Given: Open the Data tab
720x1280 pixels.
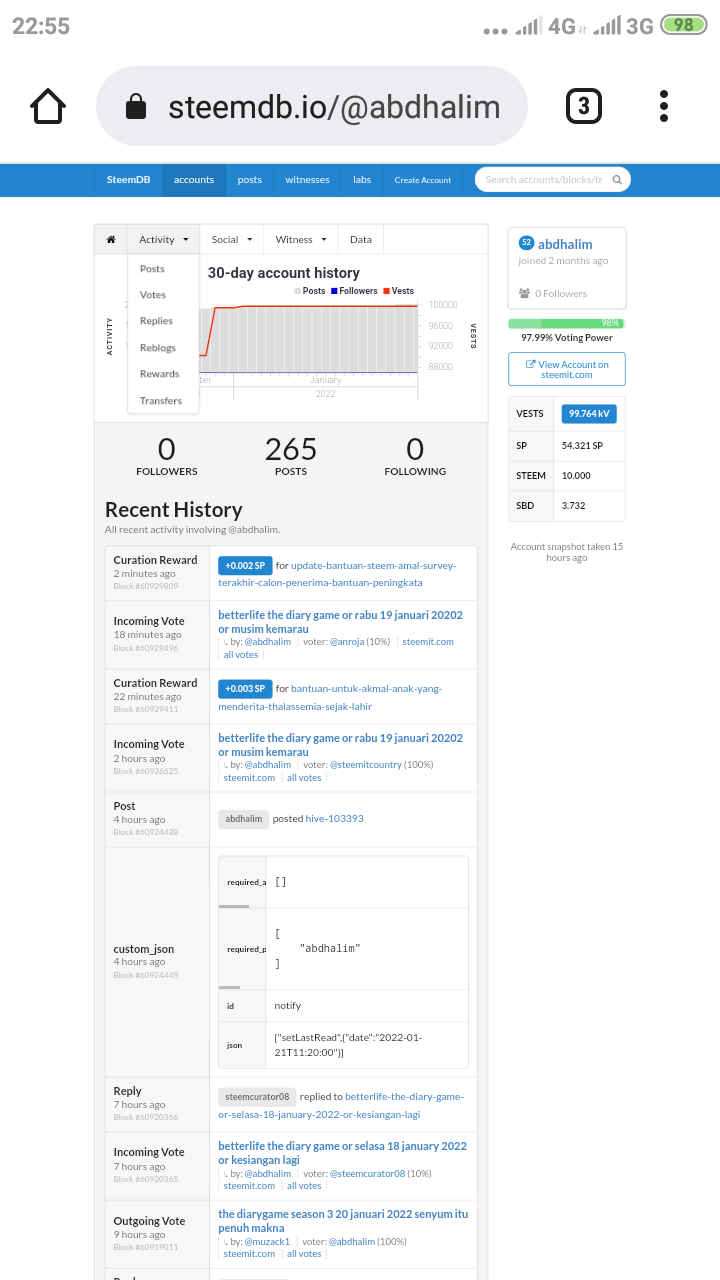Looking at the screenshot, I should [361, 239].
